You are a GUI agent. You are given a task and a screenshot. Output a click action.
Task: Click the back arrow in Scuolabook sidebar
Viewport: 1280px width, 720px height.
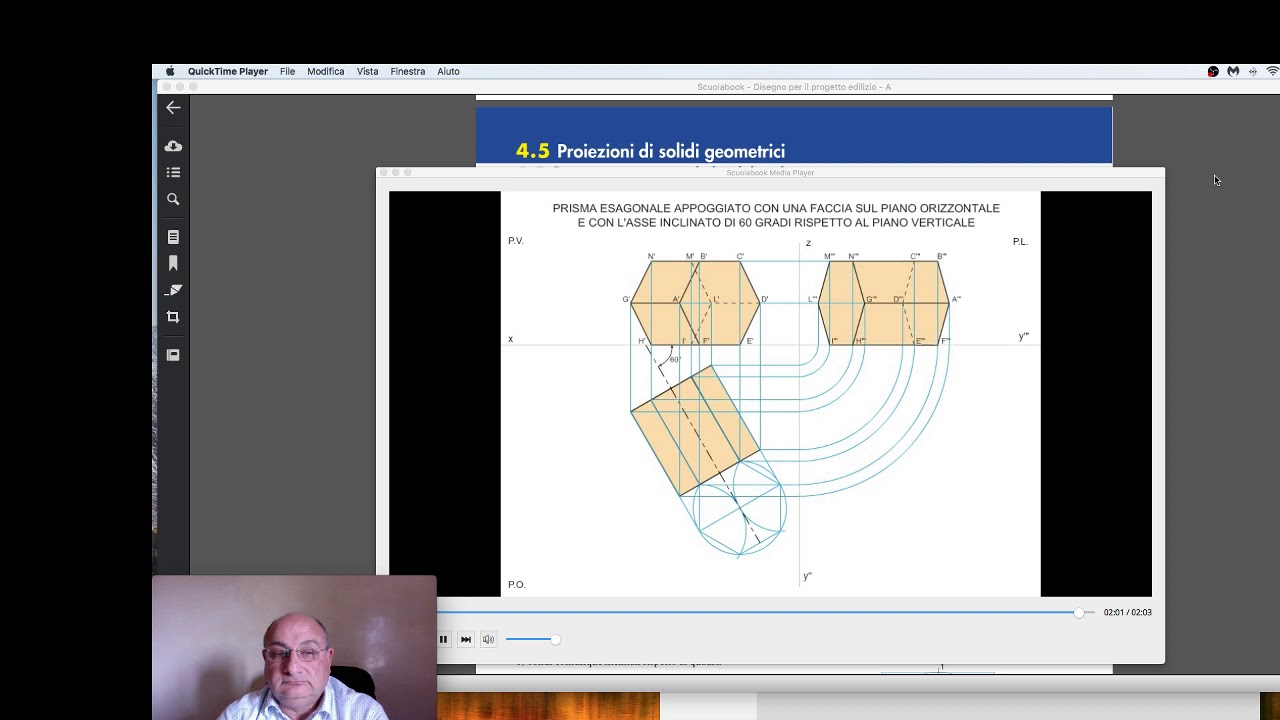tap(173, 107)
